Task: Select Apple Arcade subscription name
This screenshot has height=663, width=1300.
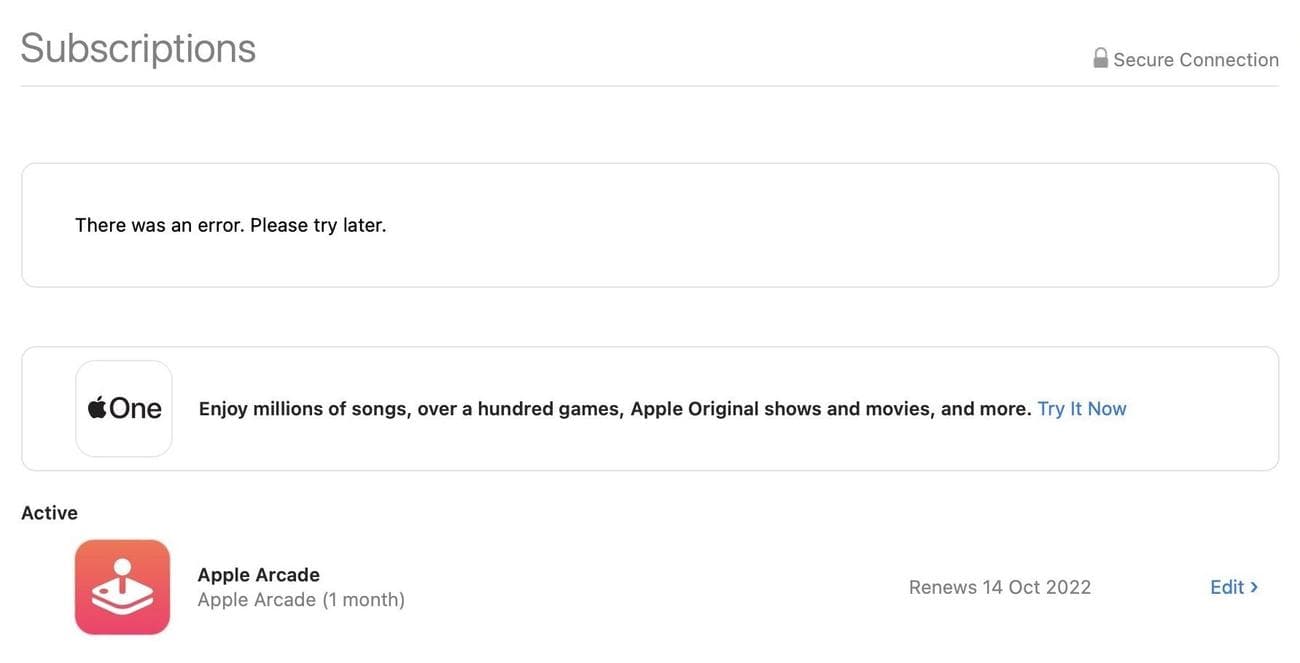Action: click(x=258, y=574)
